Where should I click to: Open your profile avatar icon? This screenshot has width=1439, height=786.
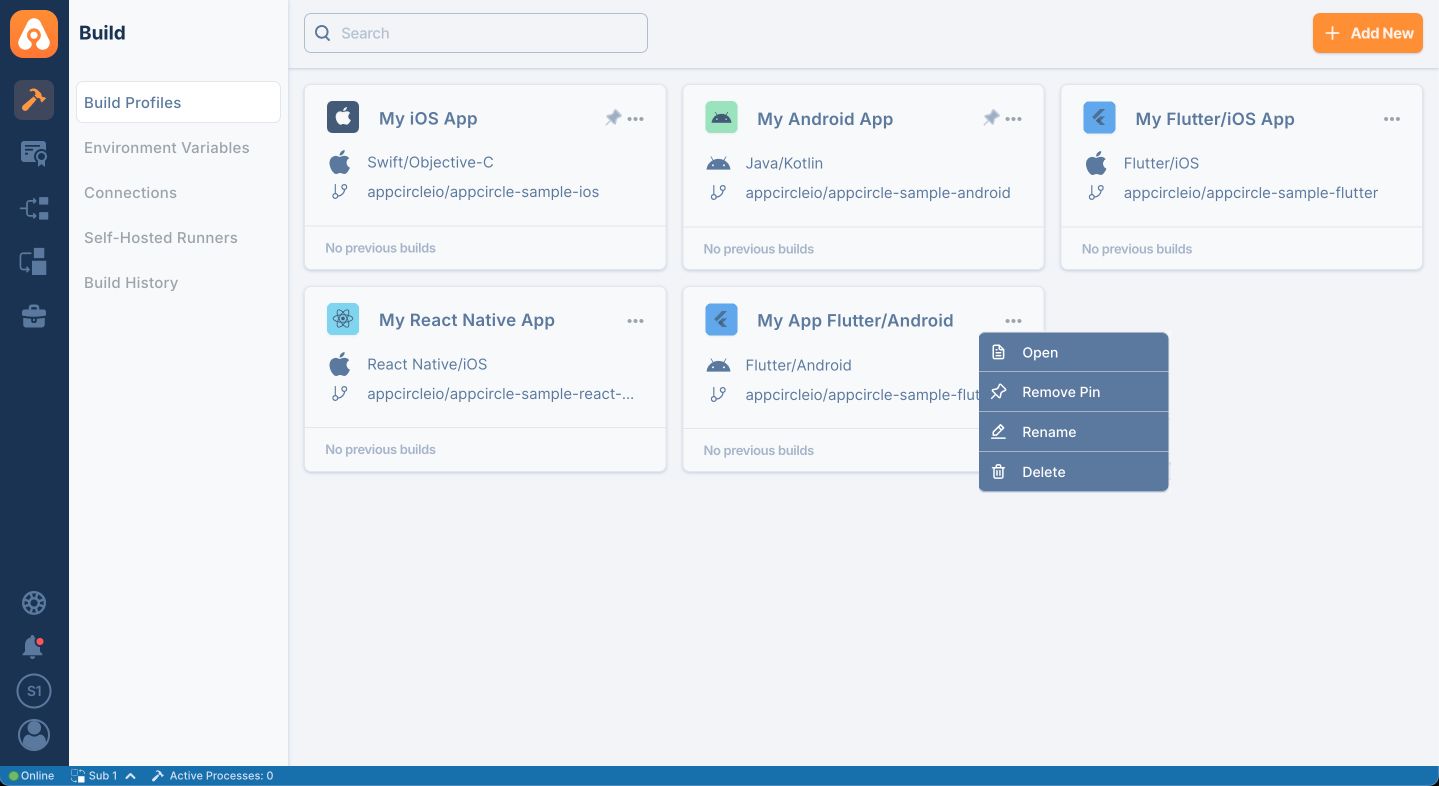tap(34, 735)
